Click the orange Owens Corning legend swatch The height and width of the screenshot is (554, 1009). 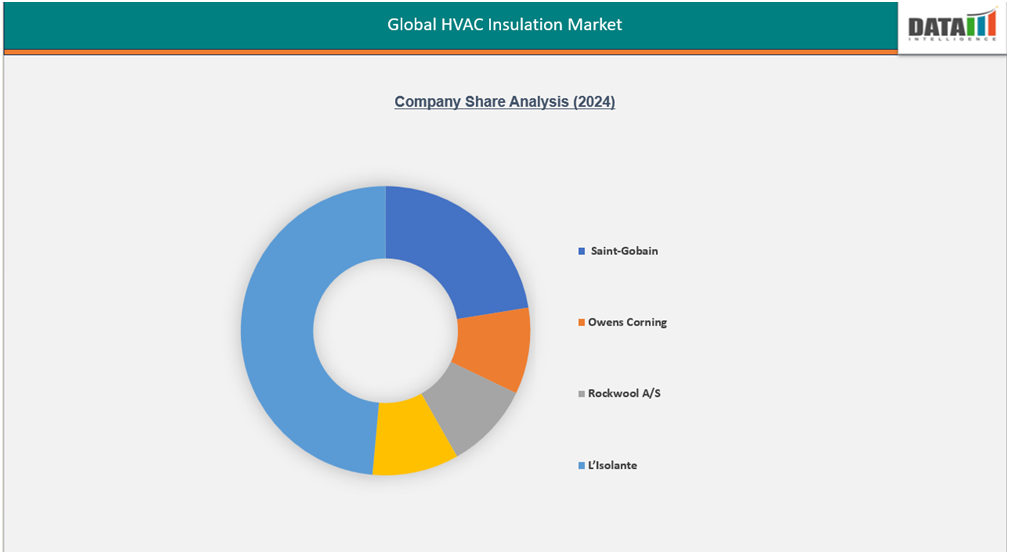[x=582, y=322]
